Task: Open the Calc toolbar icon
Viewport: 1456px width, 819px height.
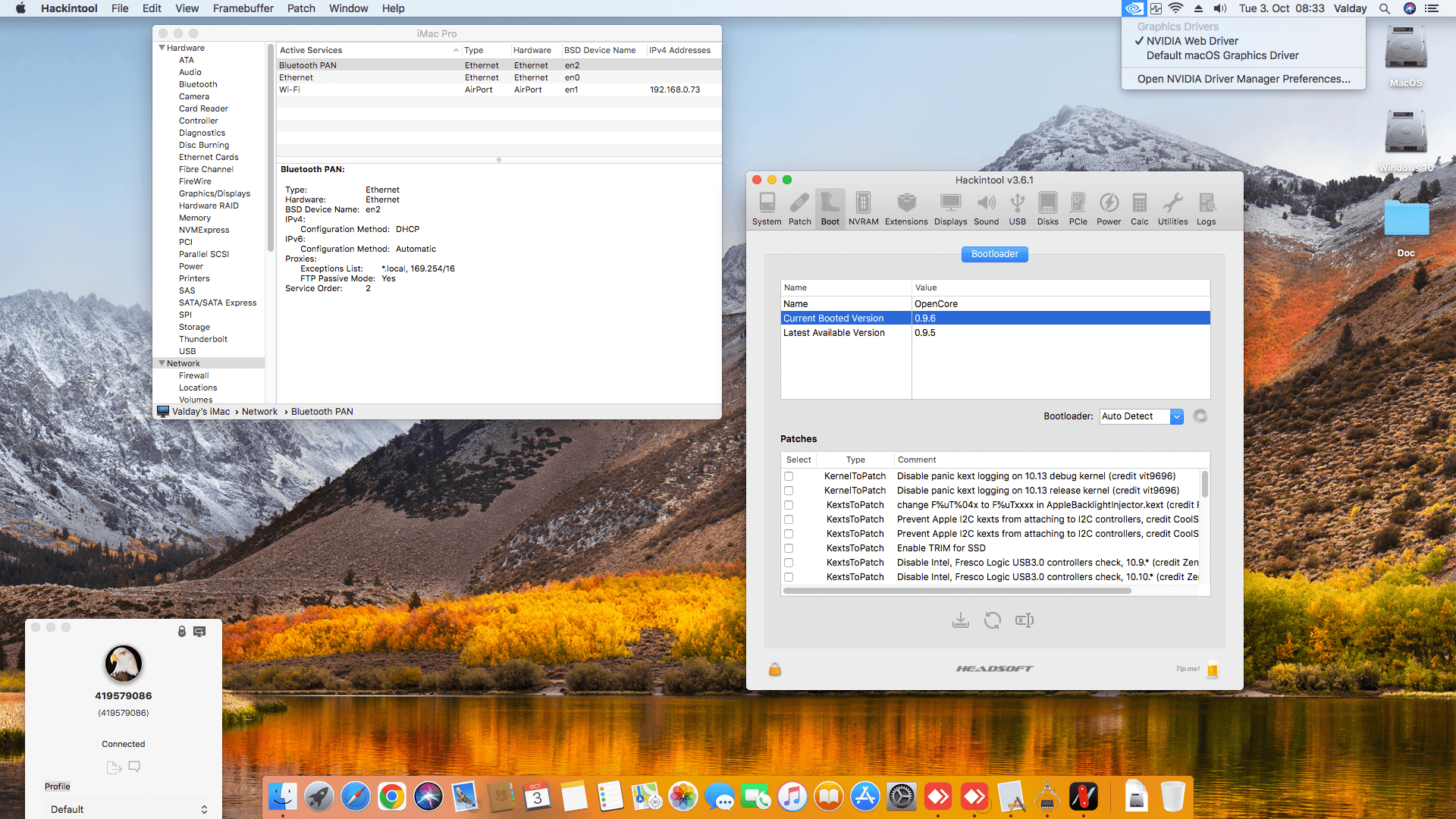Action: tap(1139, 209)
